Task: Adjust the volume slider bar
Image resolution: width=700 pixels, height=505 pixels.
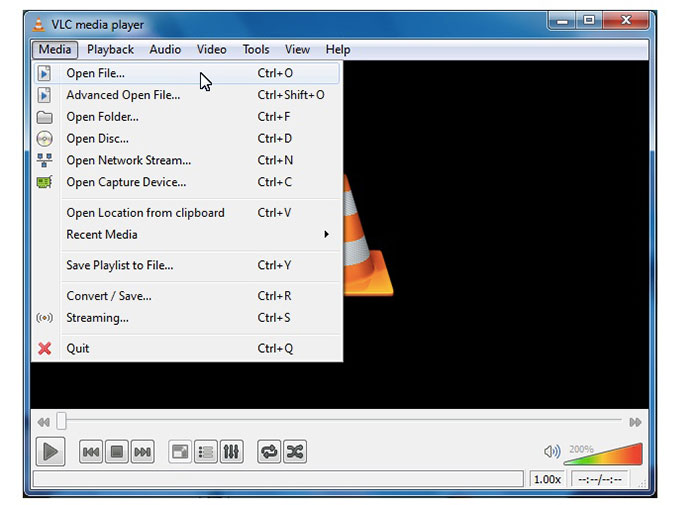Action: pyautogui.click(x=603, y=454)
